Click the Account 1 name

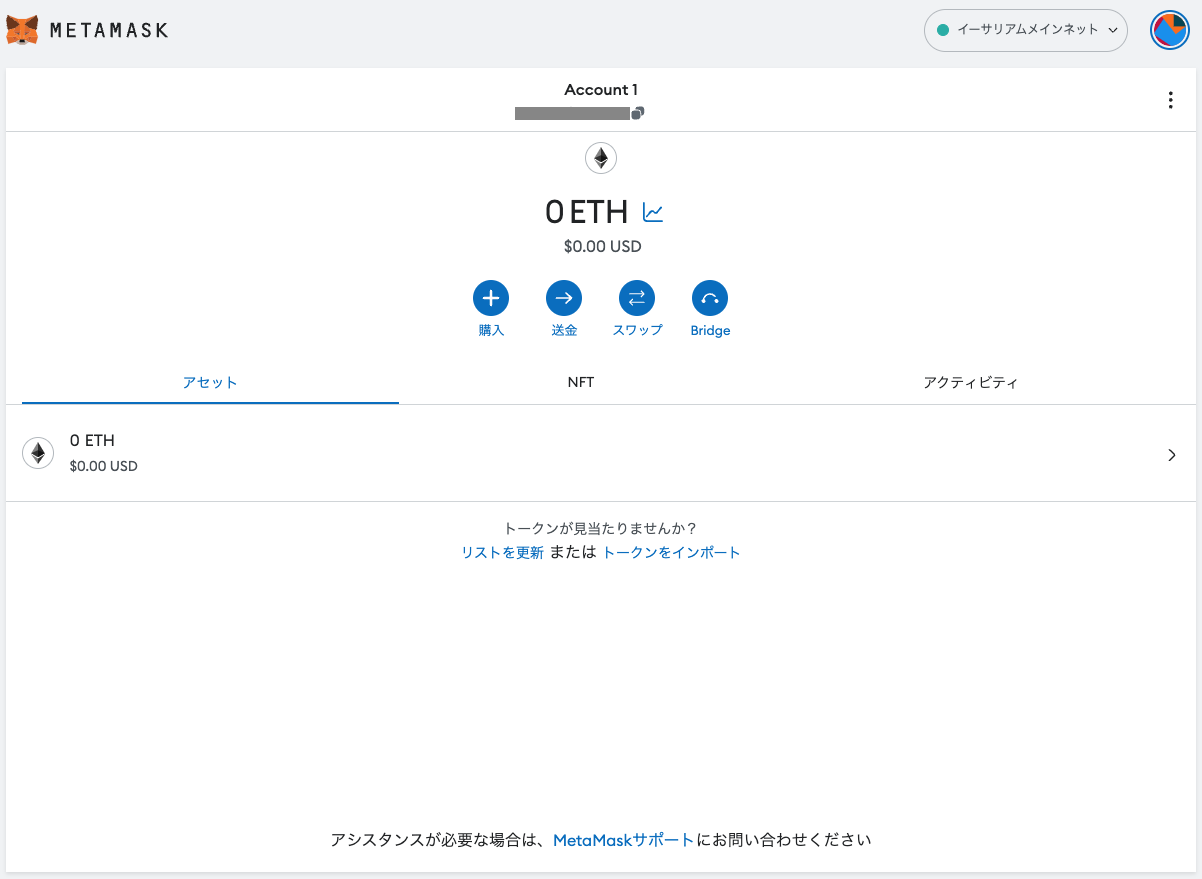point(601,90)
